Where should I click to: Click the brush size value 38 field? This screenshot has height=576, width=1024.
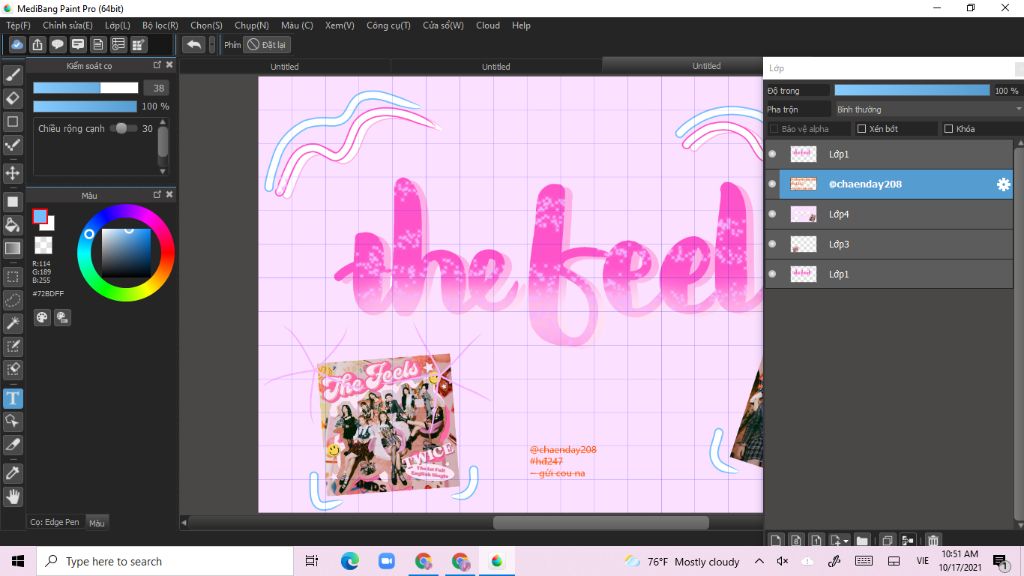click(x=157, y=88)
